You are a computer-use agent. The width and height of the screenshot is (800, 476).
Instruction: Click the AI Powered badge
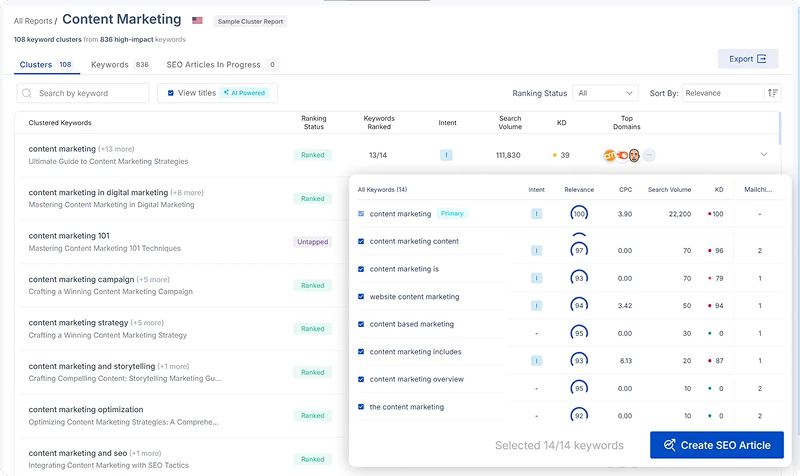(244, 93)
